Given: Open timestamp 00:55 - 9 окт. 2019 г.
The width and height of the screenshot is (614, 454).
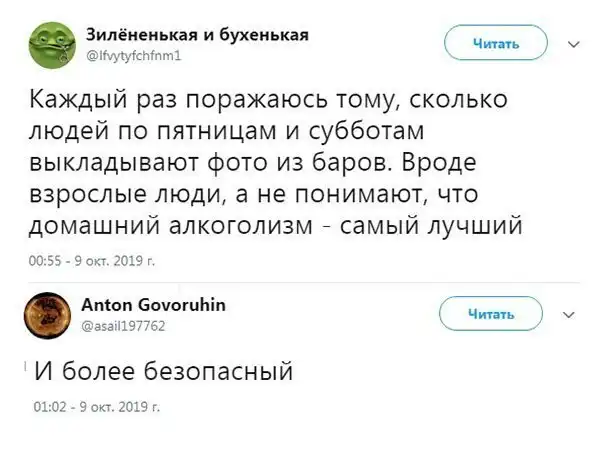Looking at the screenshot, I should 91,261.
